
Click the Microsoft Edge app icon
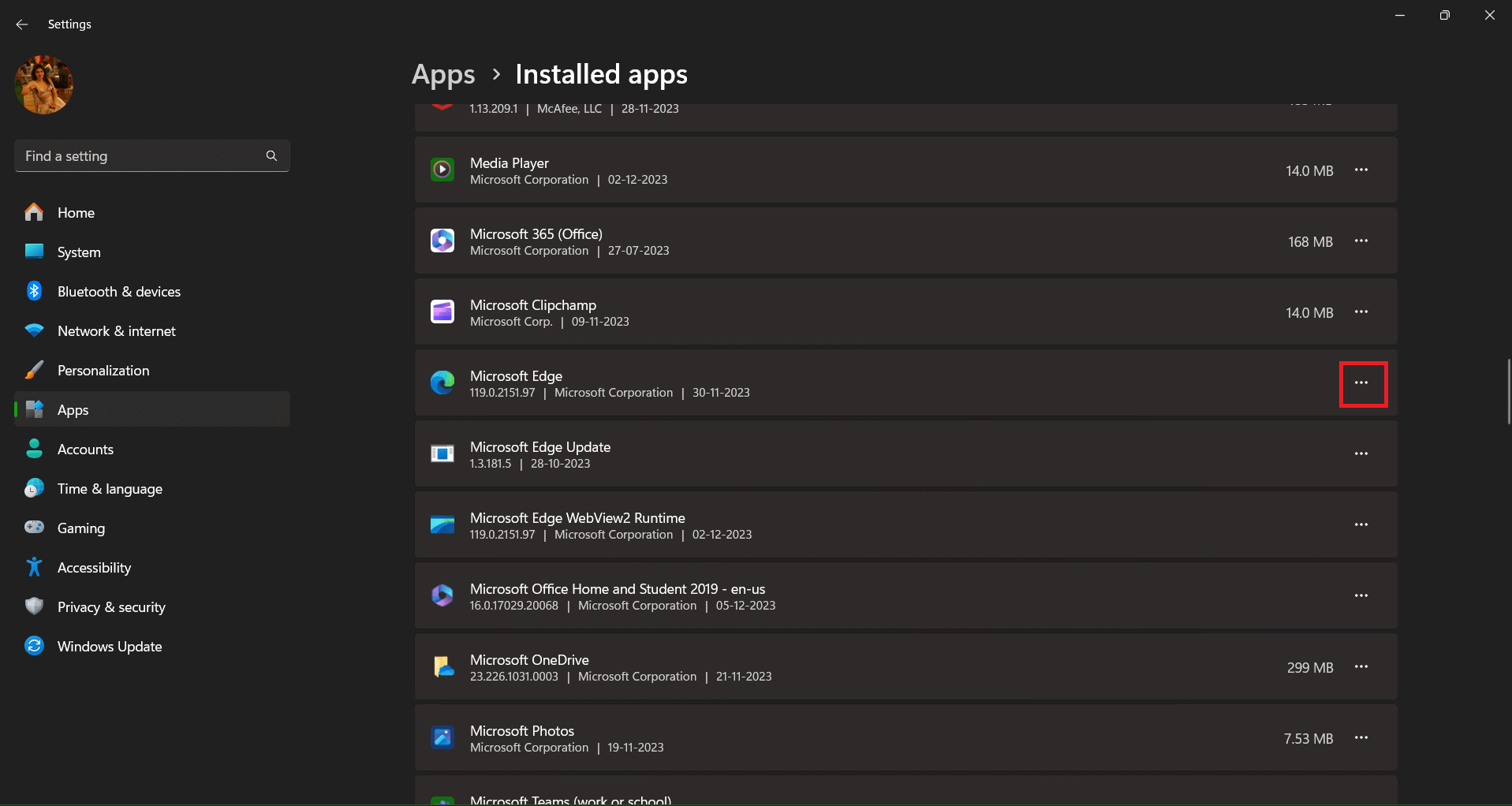442,382
